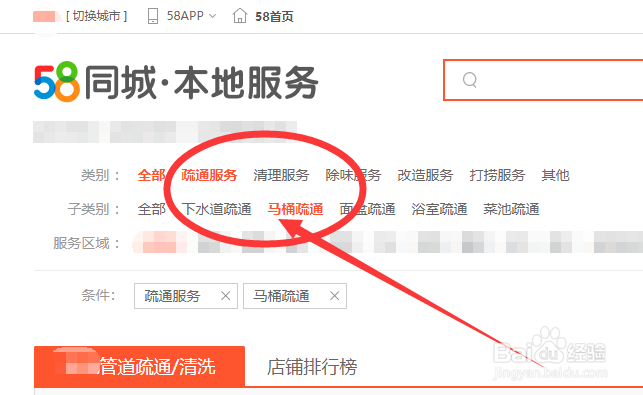Select 马桶疏通 subcategory
The height and width of the screenshot is (395, 643).
[x=295, y=209]
